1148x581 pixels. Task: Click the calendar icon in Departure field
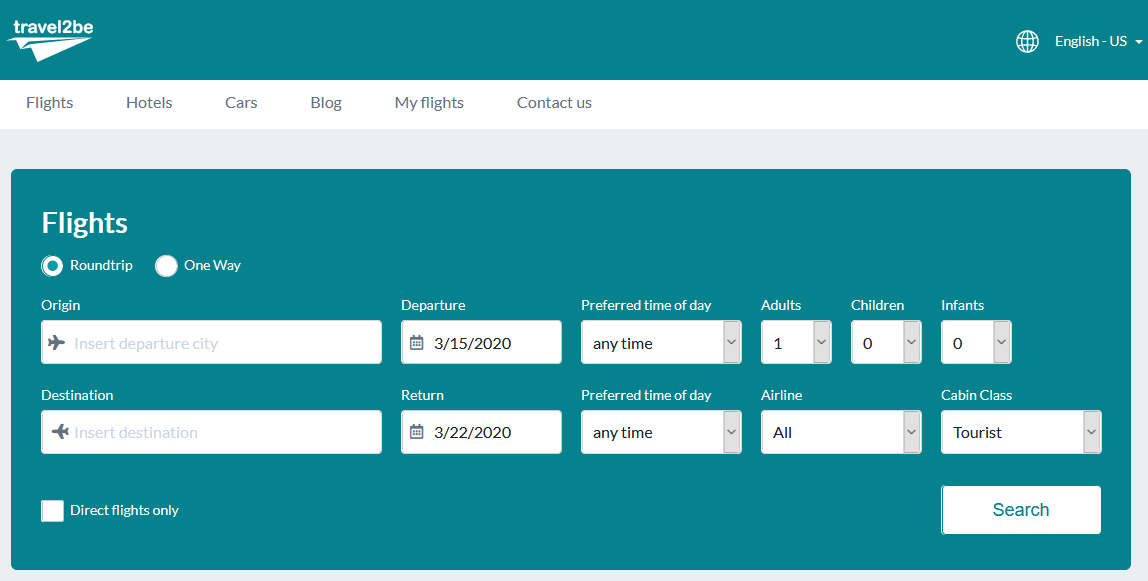(417, 343)
